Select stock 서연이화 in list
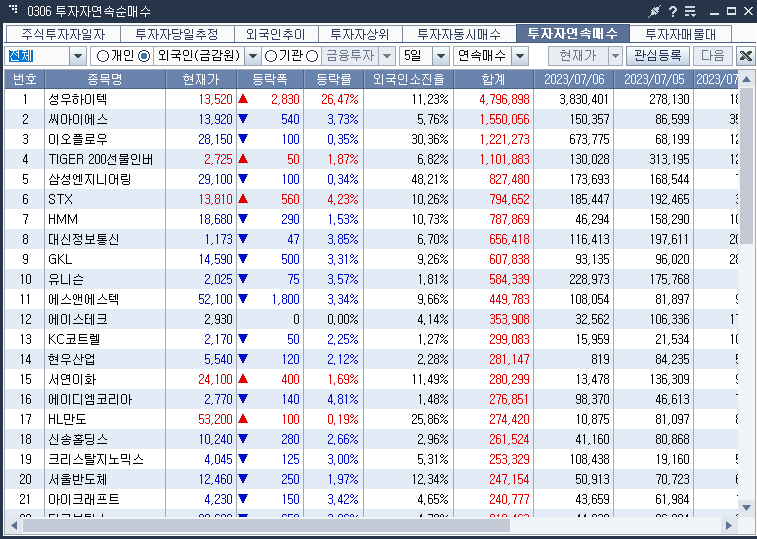The height and width of the screenshot is (539, 757). click(x=71, y=379)
